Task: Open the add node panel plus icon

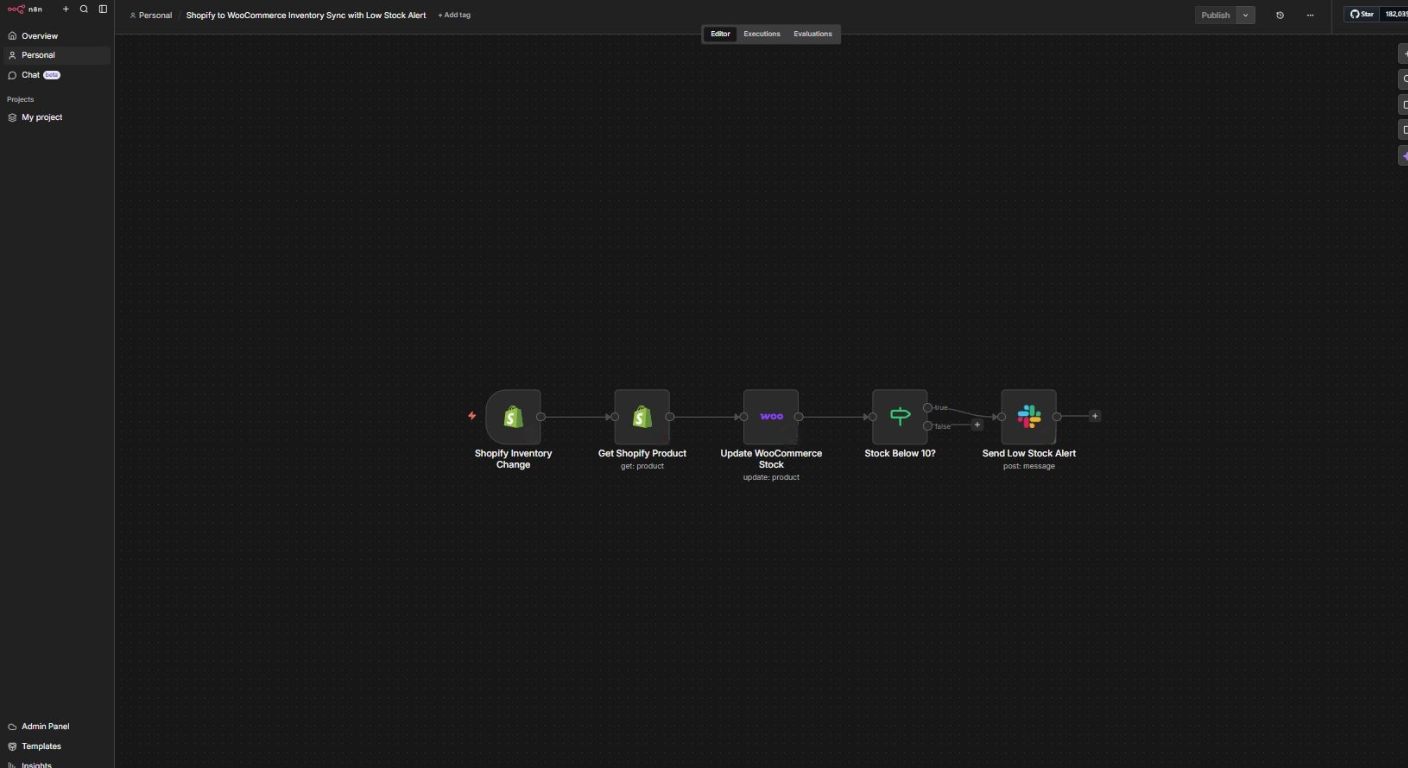Action: (1405, 52)
